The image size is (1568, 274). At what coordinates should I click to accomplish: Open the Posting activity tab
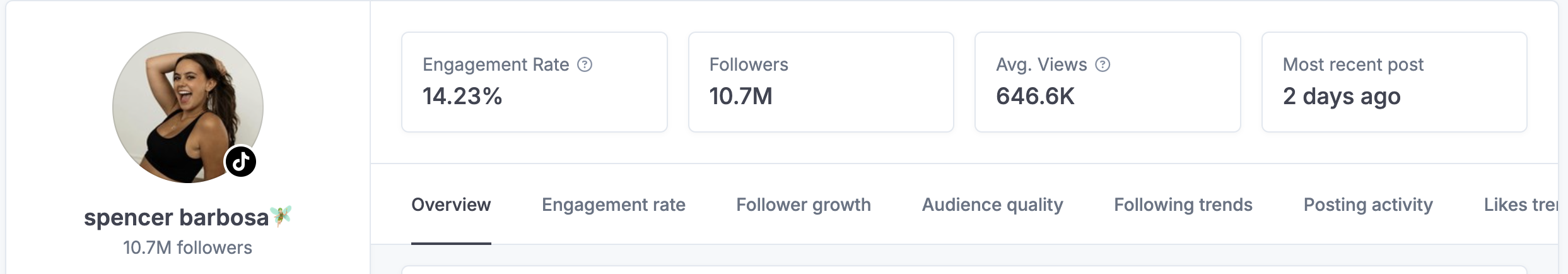point(1368,205)
